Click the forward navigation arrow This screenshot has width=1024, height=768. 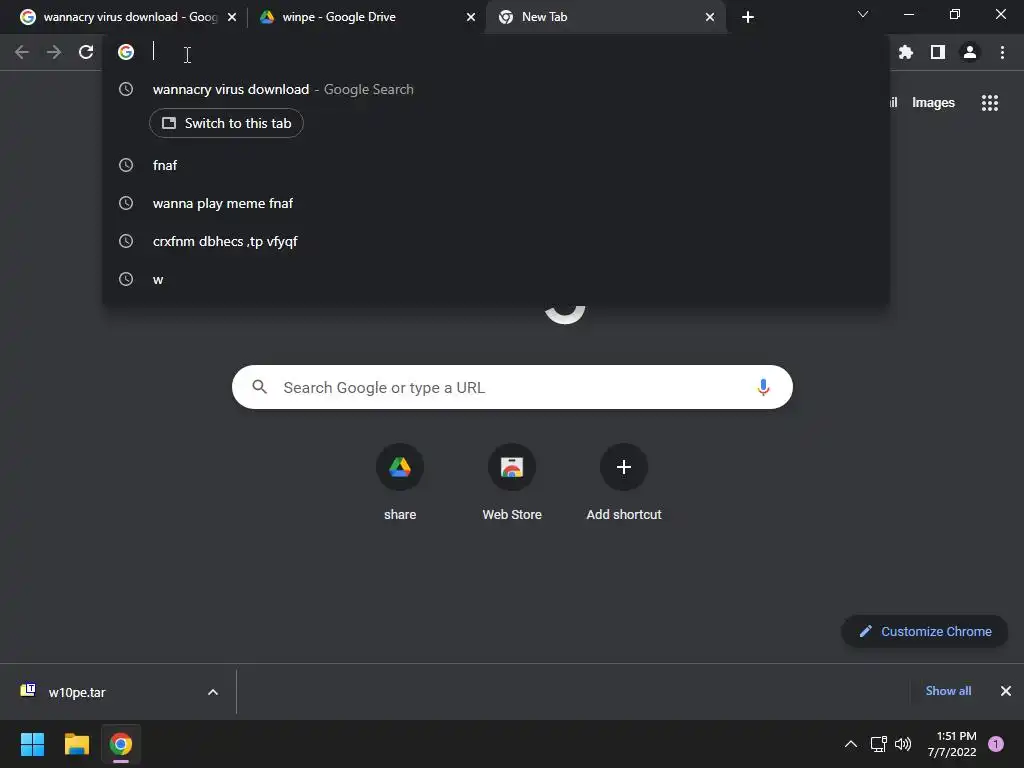click(x=54, y=52)
